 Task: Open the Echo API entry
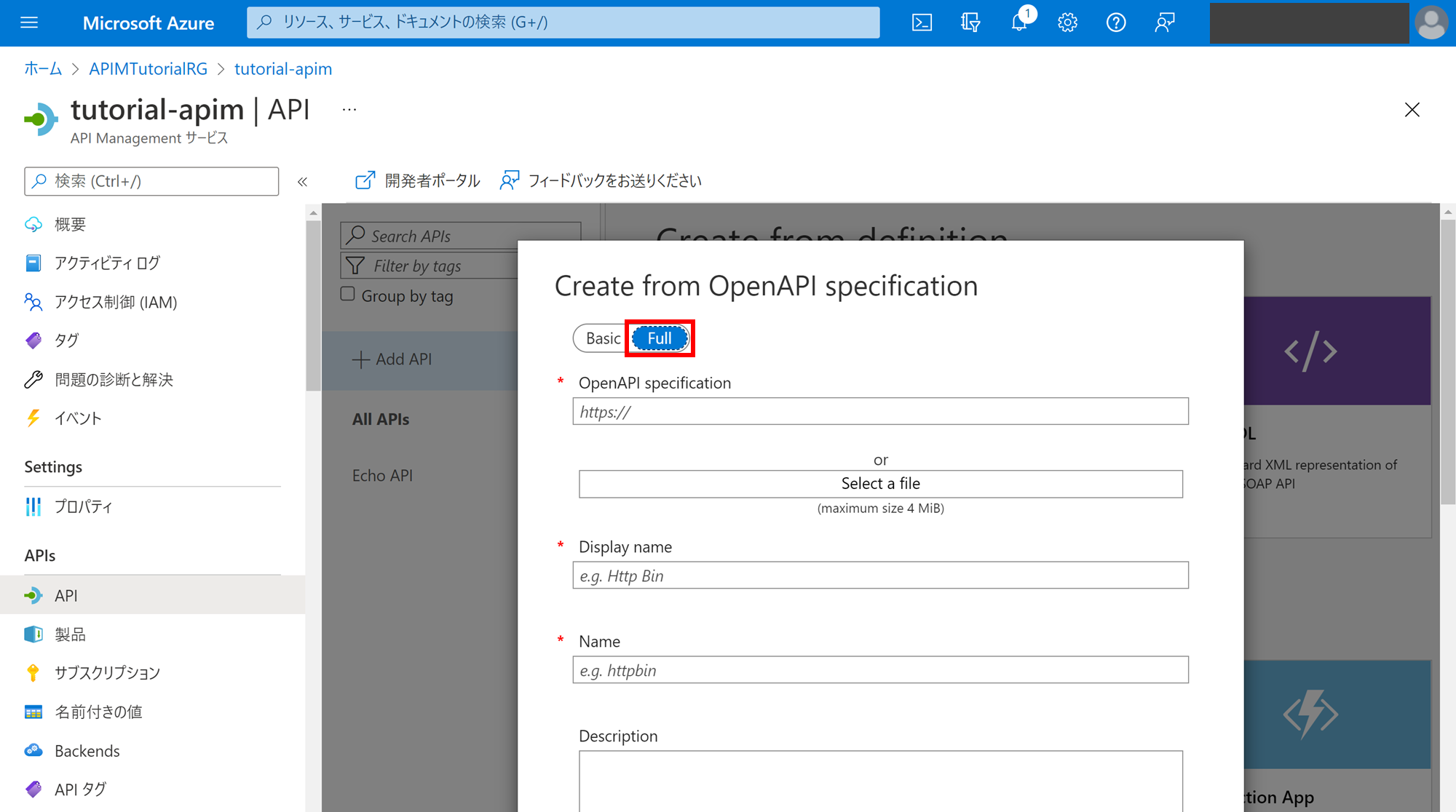point(382,474)
